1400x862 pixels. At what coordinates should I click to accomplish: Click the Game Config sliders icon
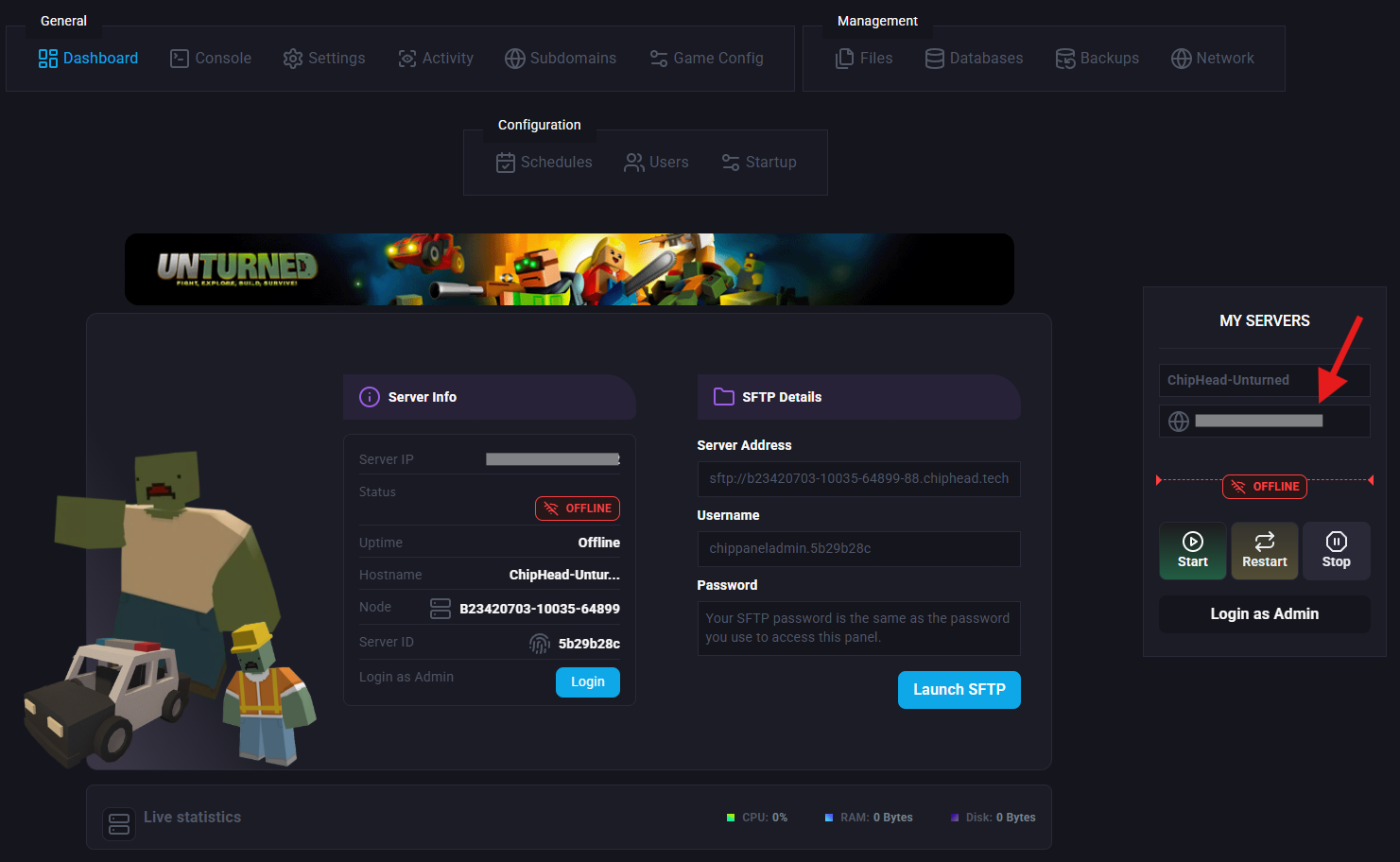(x=659, y=59)
